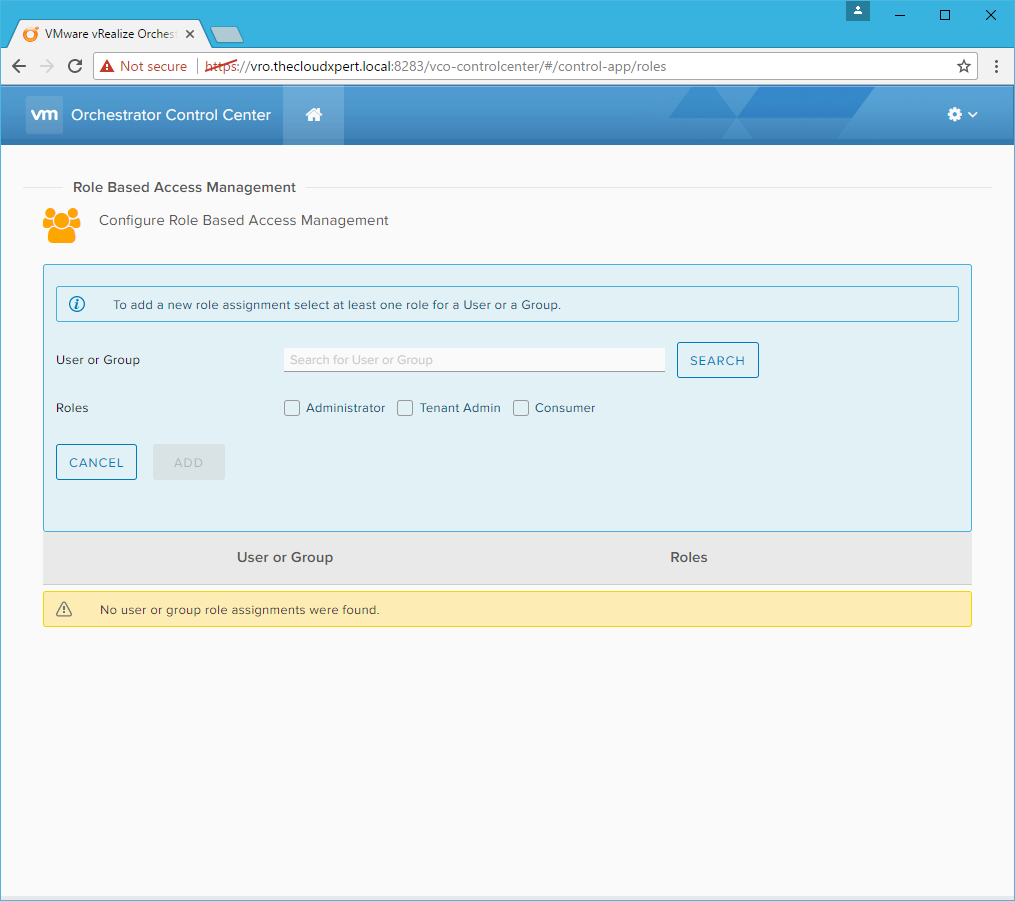Reload the page with browser refresh
This screenshot has width=1015, height=901.
tap(75, 66)
